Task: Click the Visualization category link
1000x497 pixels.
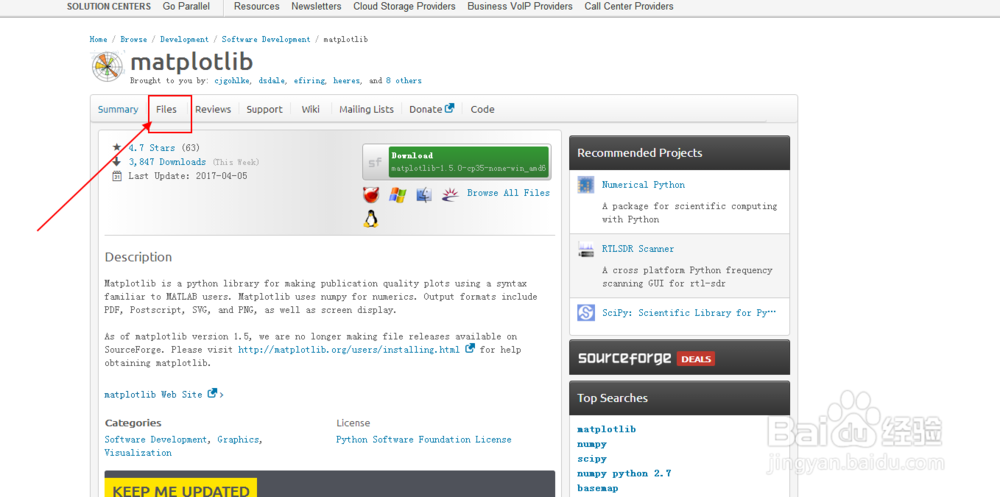Action: (x=138, y=453)
